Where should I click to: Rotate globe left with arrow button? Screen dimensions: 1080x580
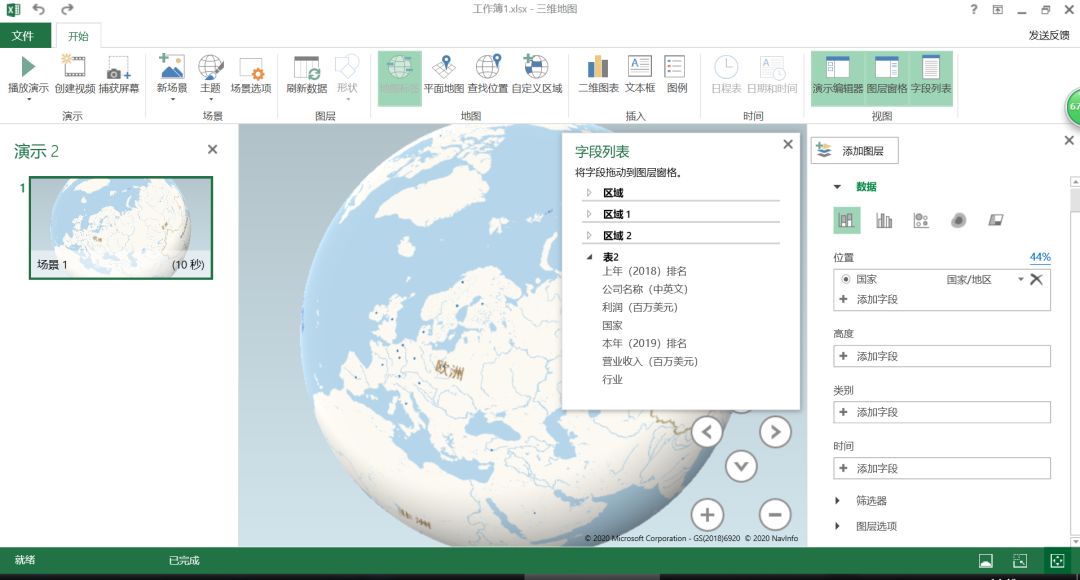707,433
